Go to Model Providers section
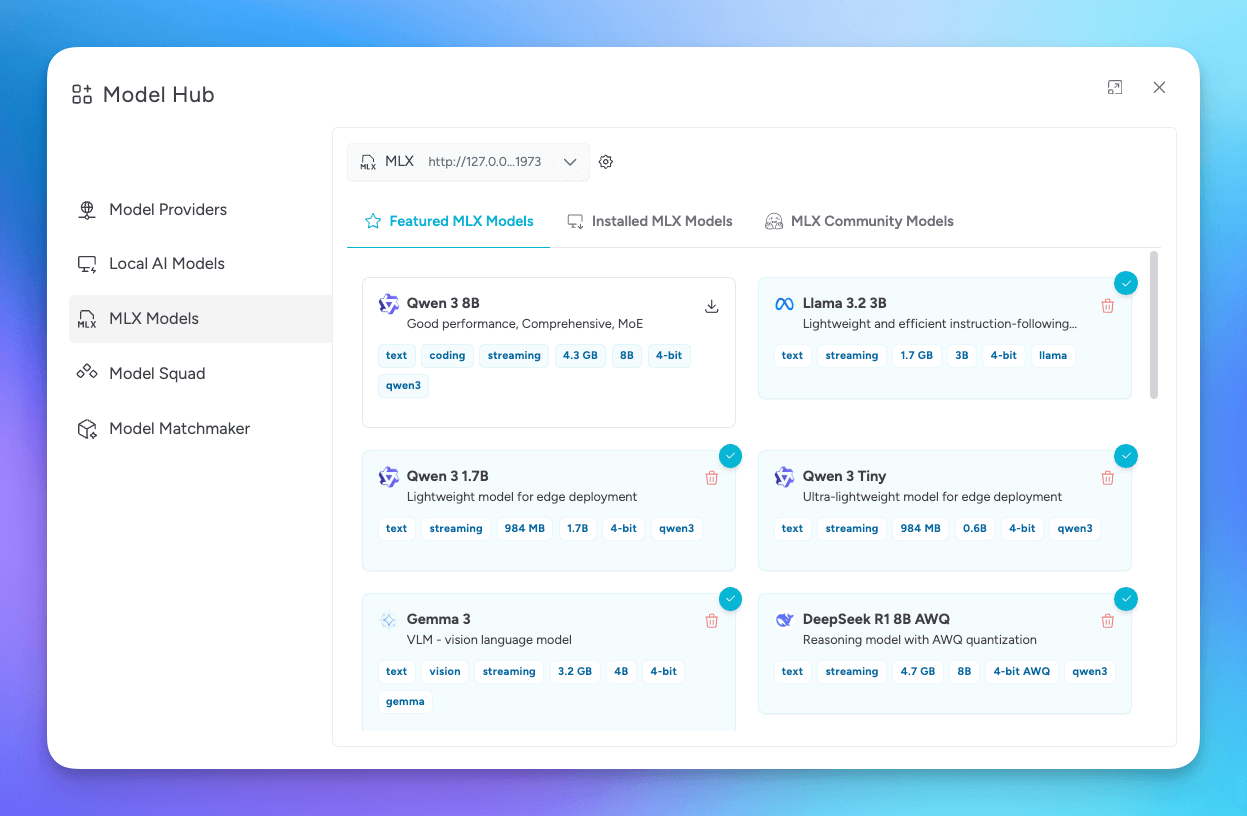Screen dimensions: 1247x816 click(x=167, y=210)
